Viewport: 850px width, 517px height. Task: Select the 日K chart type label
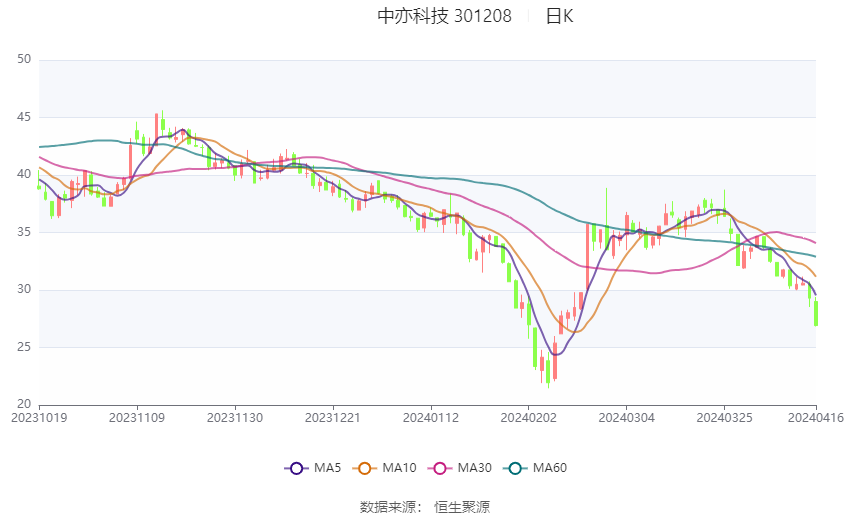coord(559,16)
